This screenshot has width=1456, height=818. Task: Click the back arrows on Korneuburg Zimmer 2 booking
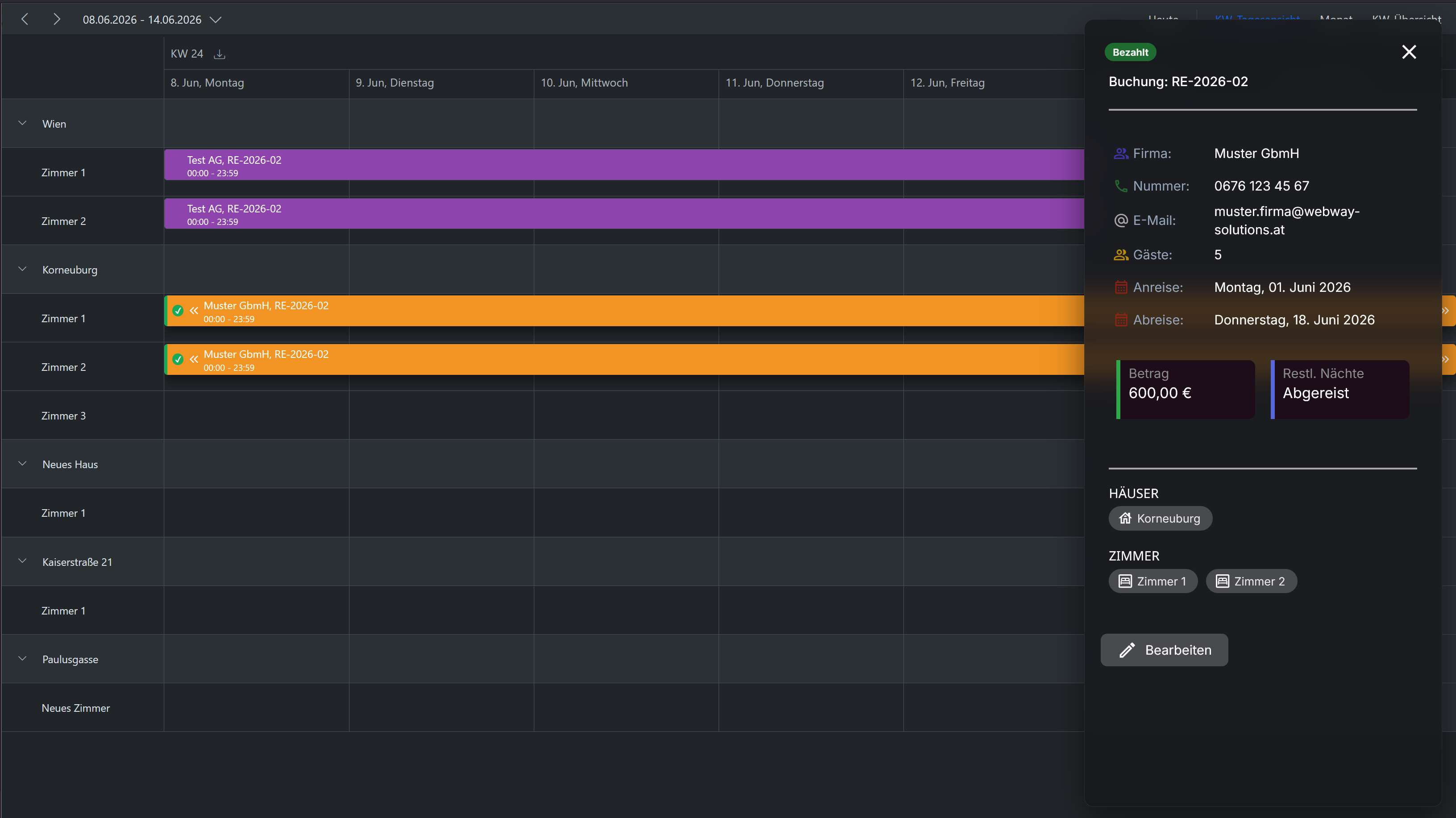click(x=194, y=359)
